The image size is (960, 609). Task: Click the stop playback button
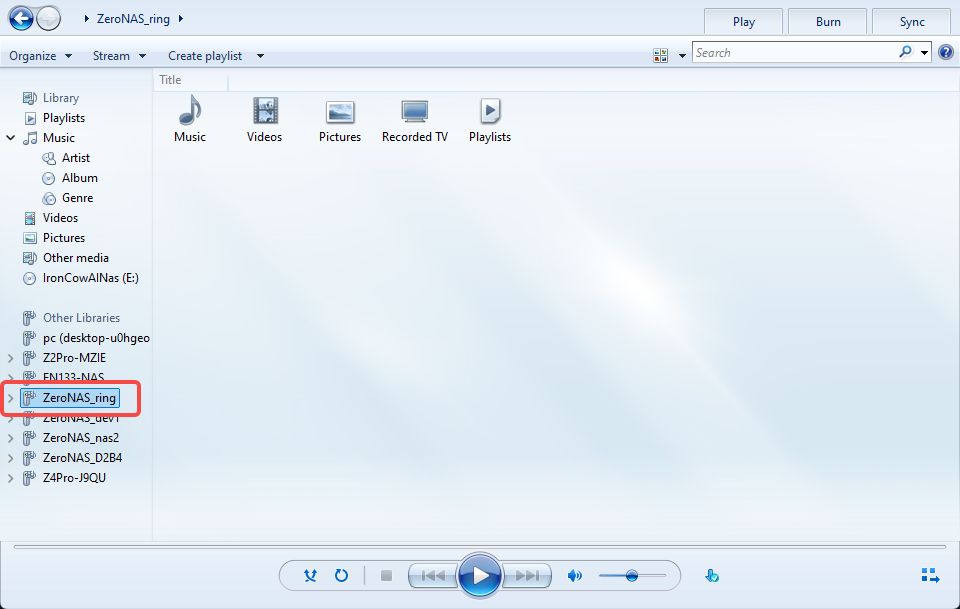386,575
